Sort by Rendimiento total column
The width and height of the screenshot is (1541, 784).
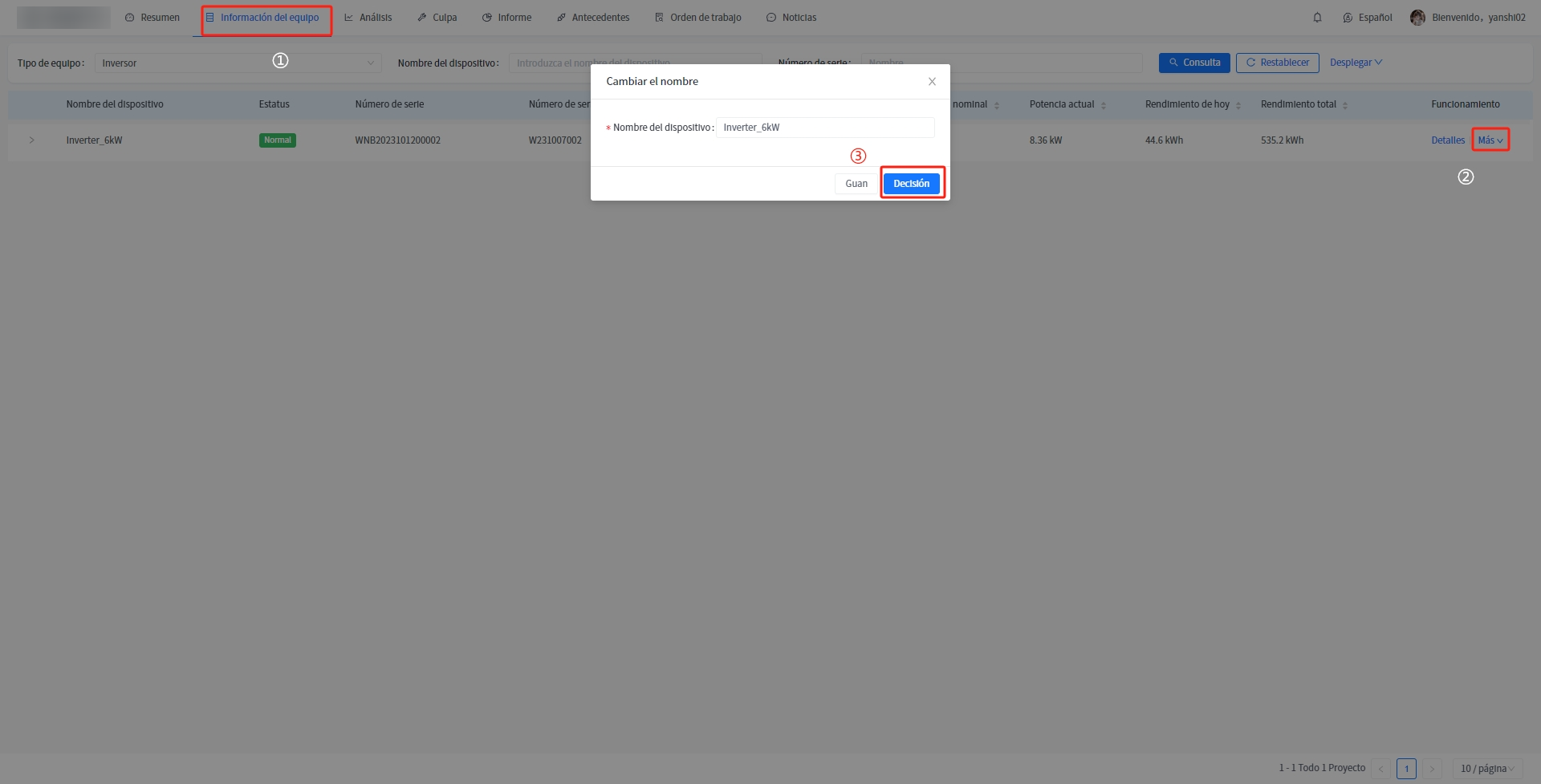point(1345,105)
